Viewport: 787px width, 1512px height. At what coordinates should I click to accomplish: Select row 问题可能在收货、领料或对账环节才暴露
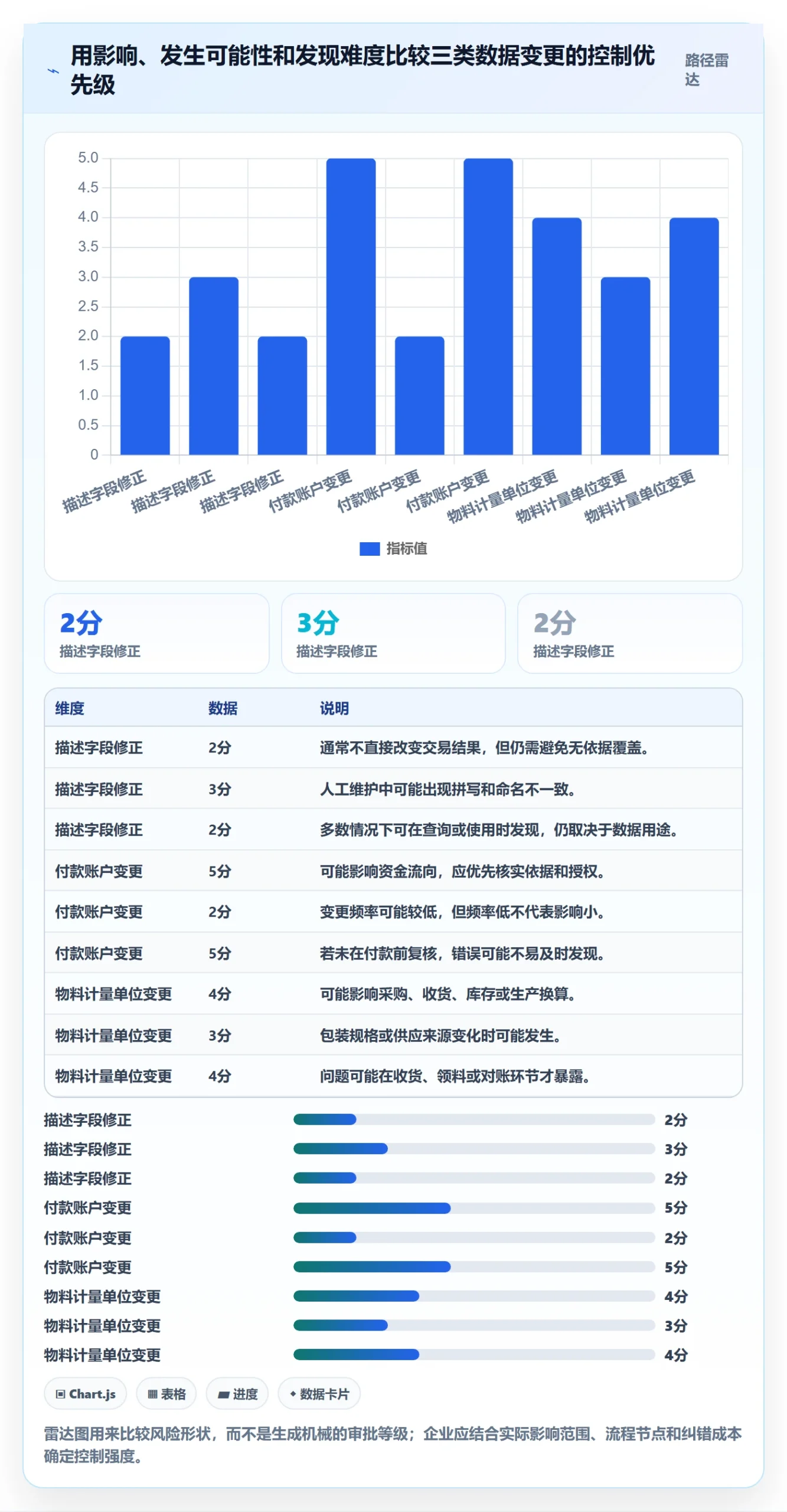tap(393, 1076)
